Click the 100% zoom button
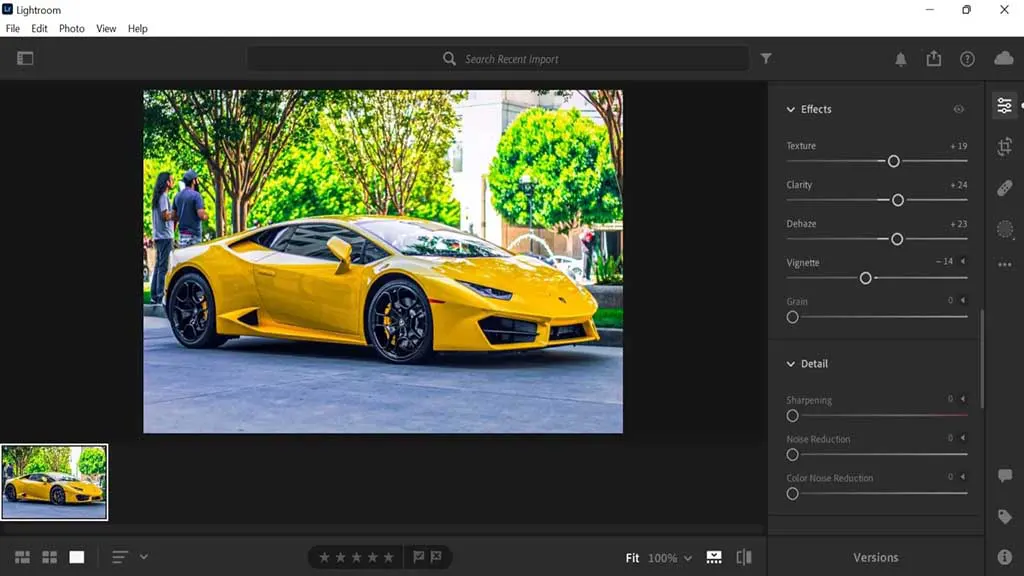 coord(662,558)
